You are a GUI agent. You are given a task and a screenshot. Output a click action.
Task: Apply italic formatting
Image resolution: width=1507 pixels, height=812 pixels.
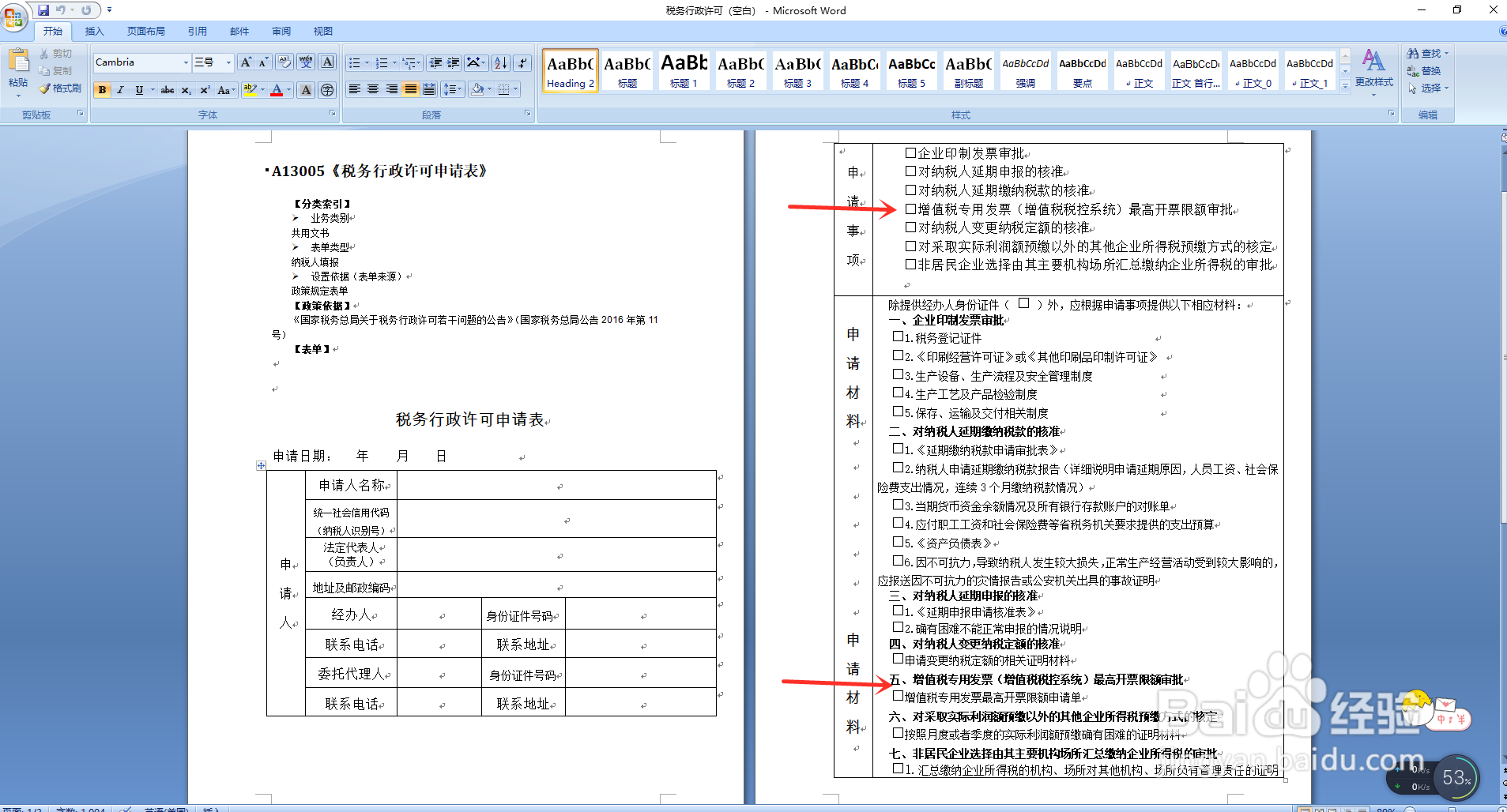120,90
